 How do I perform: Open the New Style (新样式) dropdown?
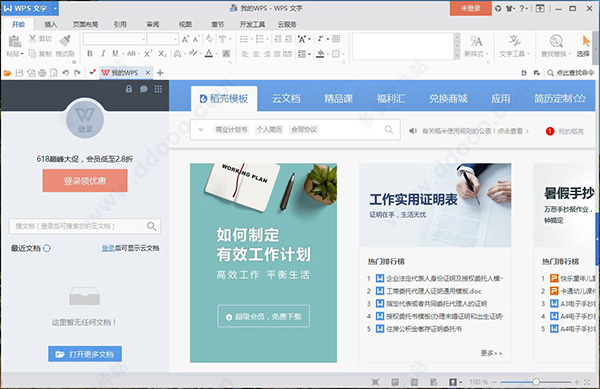click(476, 46)
